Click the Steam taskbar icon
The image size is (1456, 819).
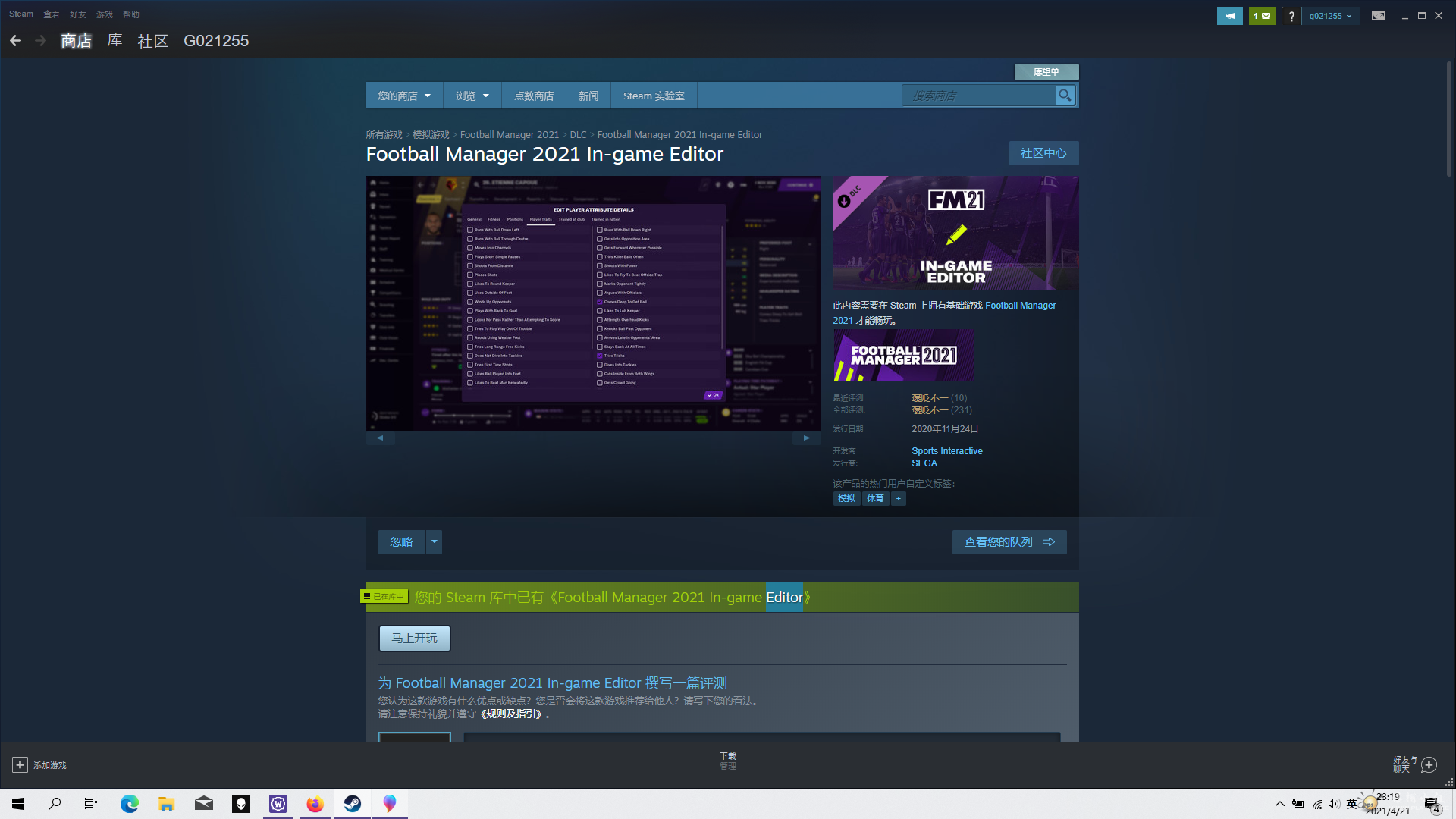click(353, 804)
